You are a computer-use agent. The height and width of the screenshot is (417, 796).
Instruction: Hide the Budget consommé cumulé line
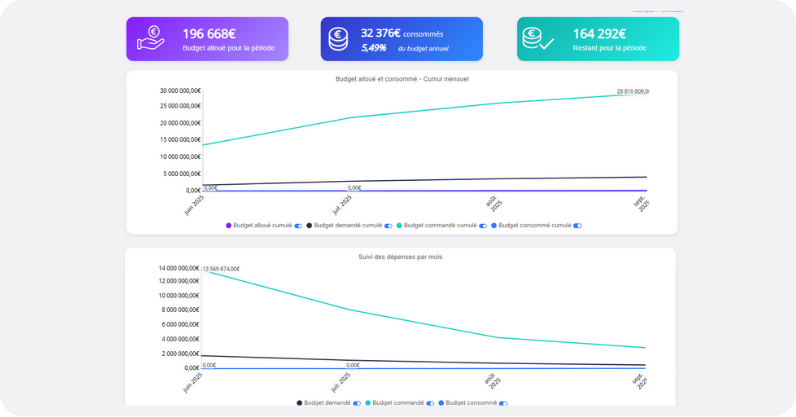577,226
